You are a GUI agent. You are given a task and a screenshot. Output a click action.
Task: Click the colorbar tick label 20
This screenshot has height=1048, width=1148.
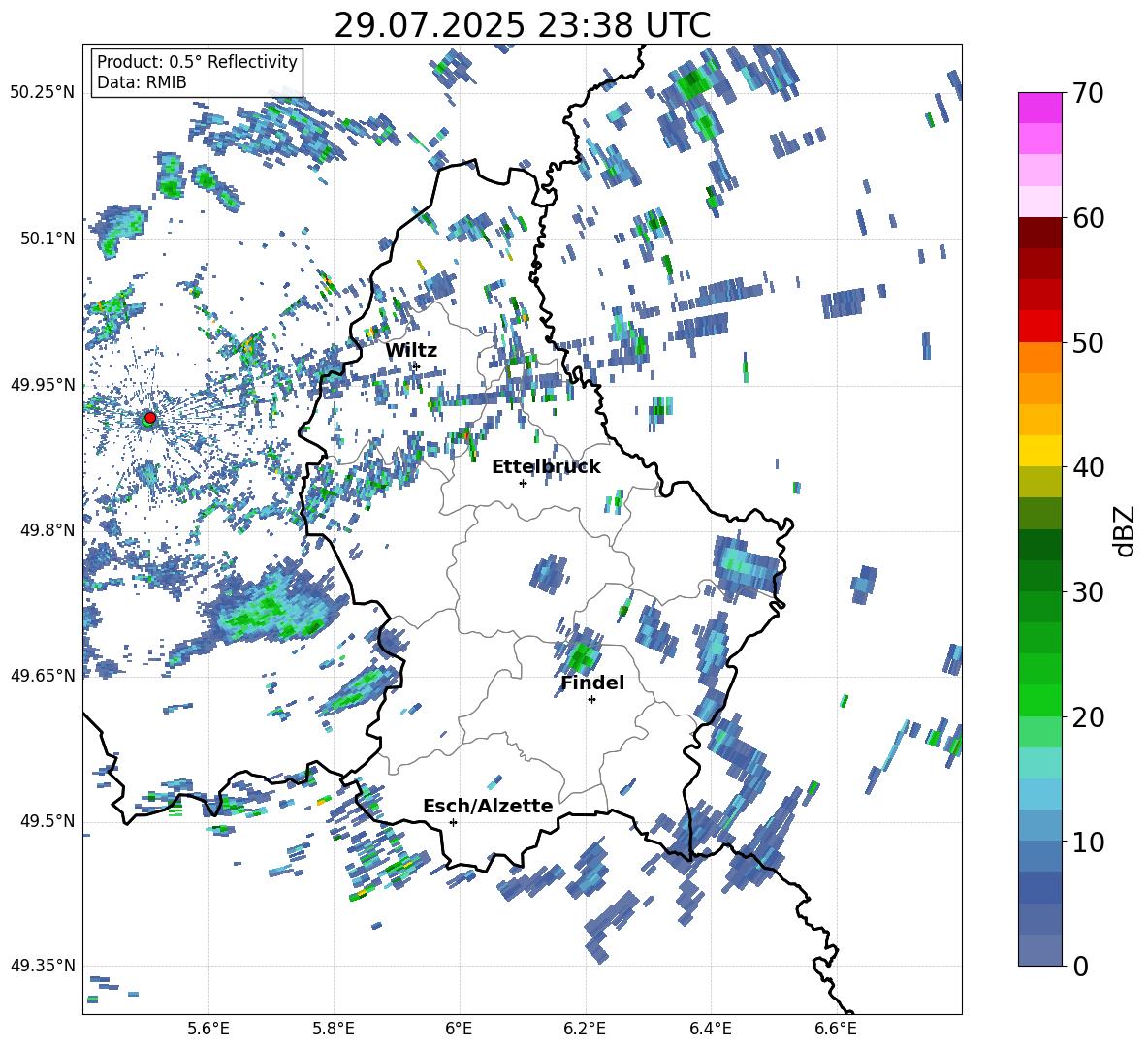coord(1088,717)
